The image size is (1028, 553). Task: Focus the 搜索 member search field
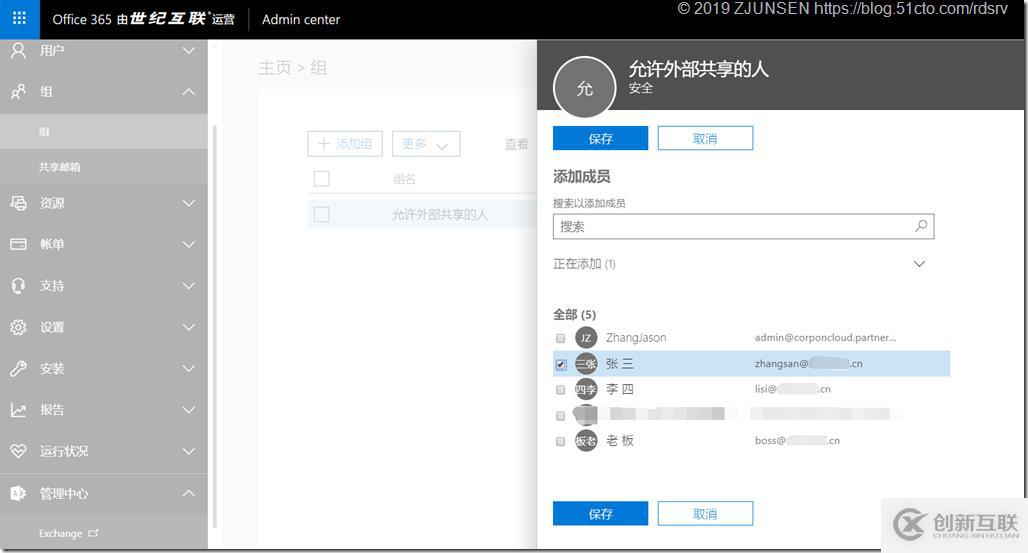point(743,226)
